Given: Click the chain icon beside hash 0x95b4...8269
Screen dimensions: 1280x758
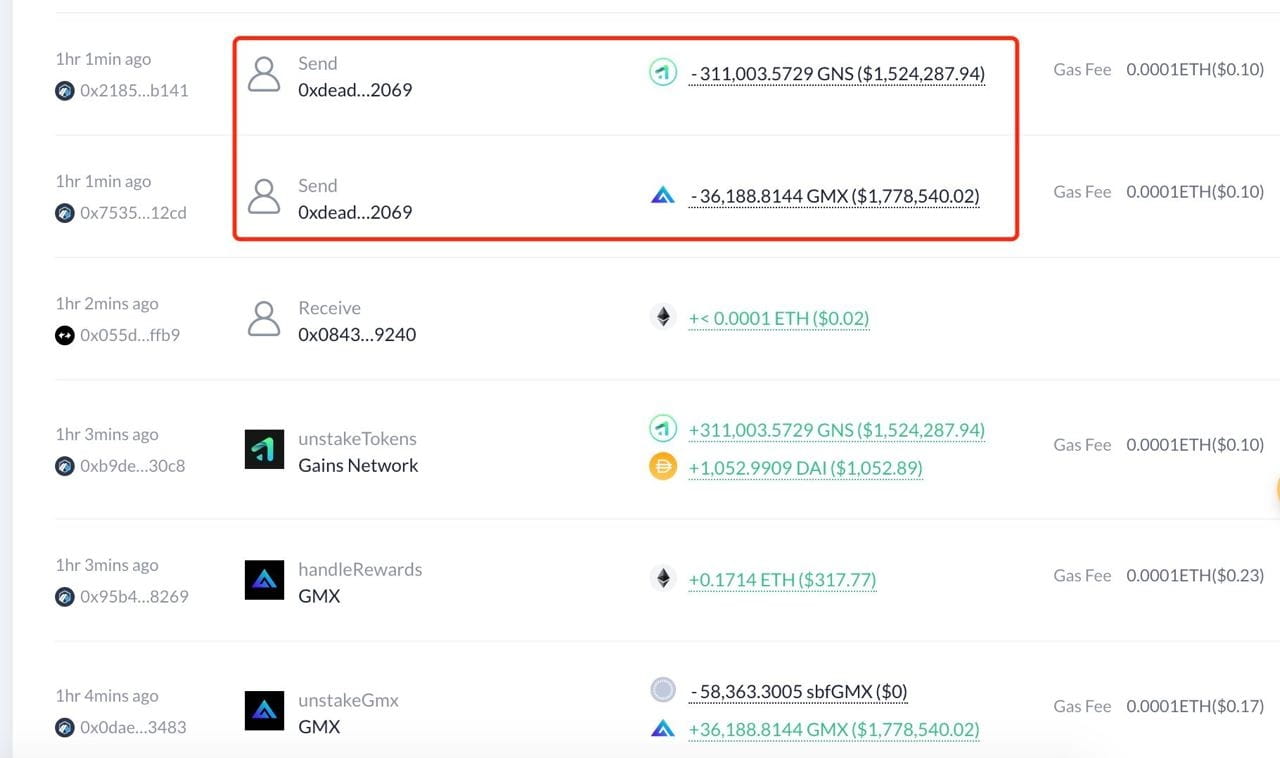Looking at the screenshot, I should click(x=65, y=596).
